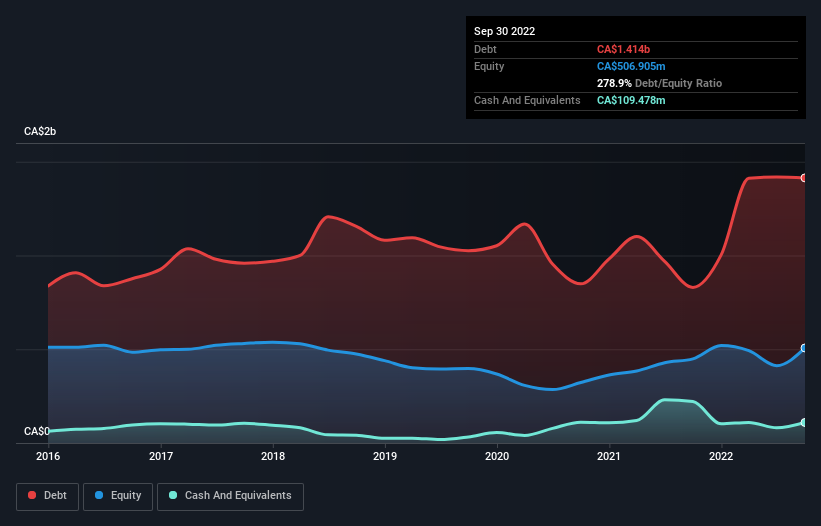Viewport: 821px width, 526px height.
Task: Click the CA$2b y-axis label
Action: point(40,131)
